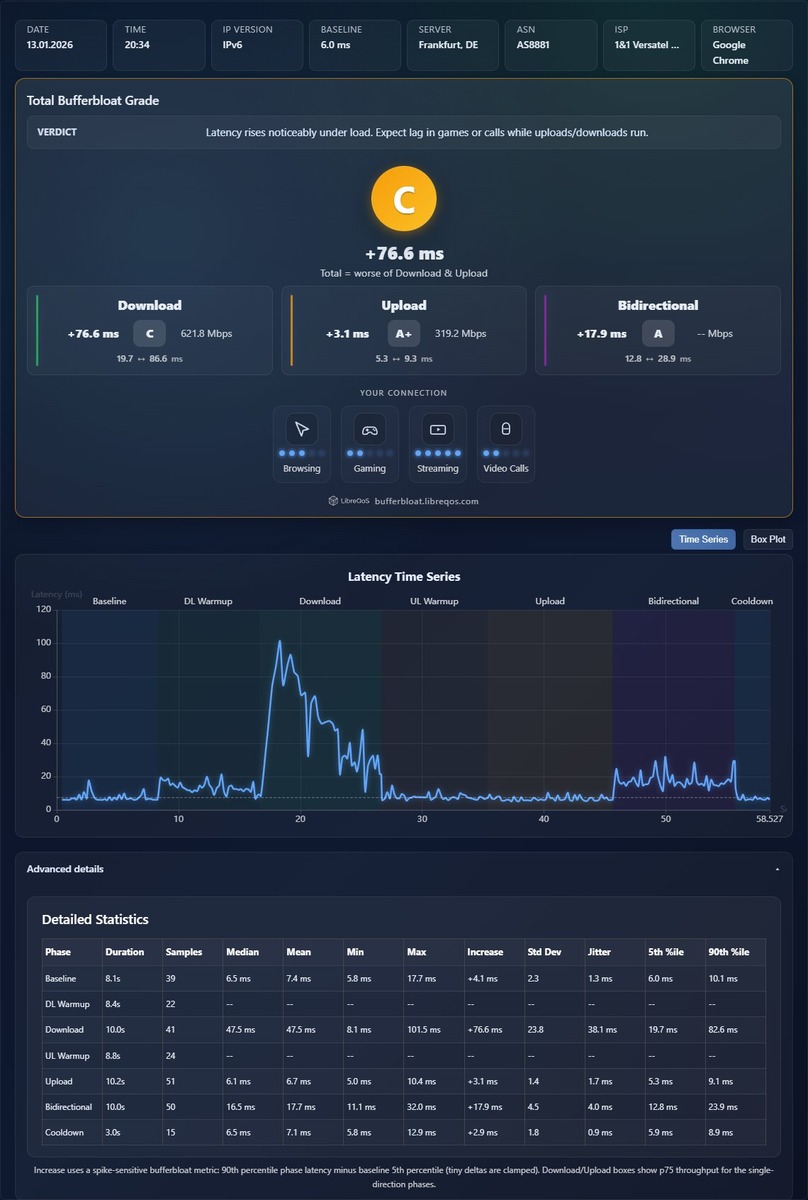Click the collapse arrow of Advanced details
The image size is (808, 1200).
[x=777, y=870]
